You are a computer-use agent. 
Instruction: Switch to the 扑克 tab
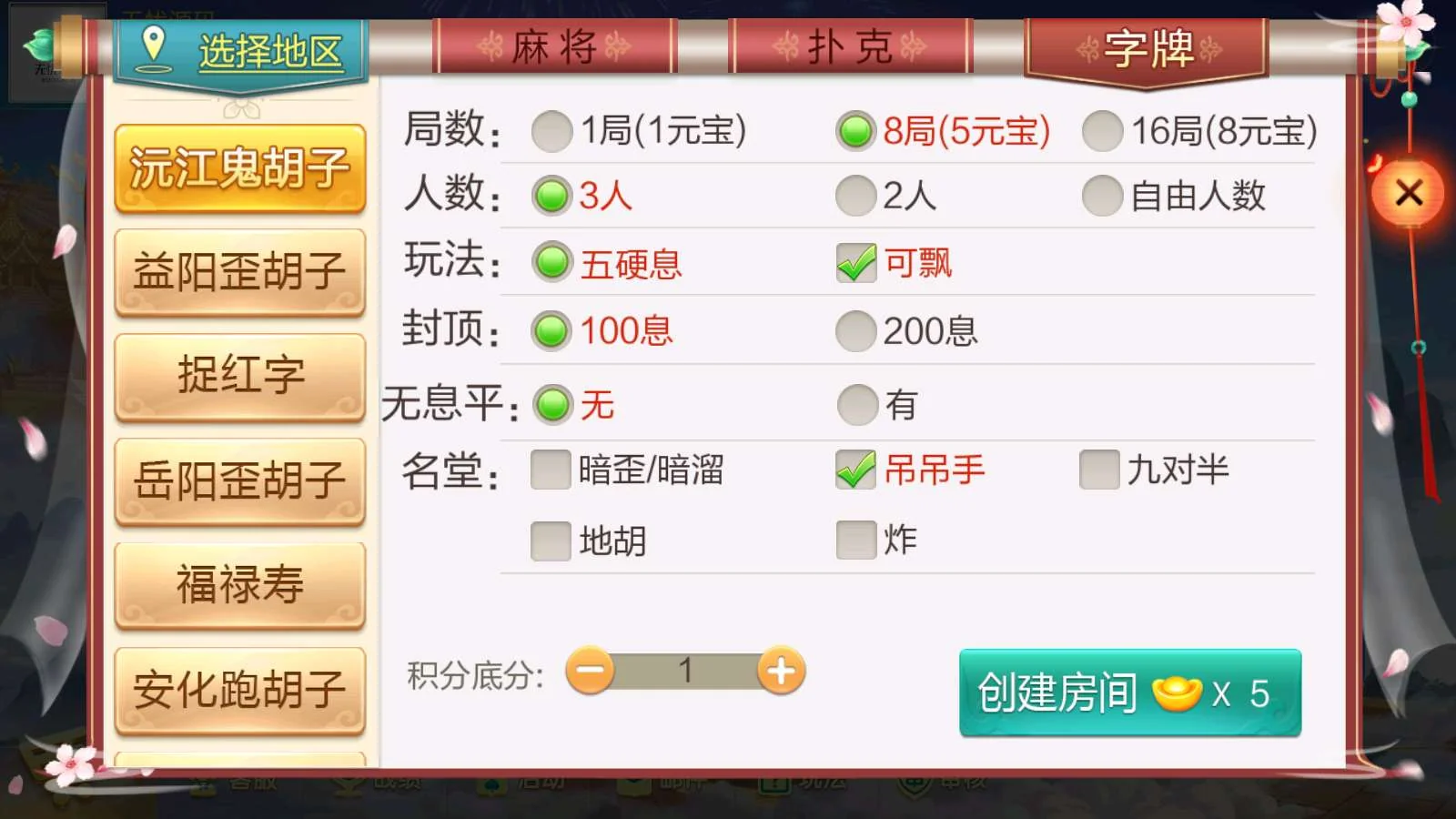tap(851, 46)
